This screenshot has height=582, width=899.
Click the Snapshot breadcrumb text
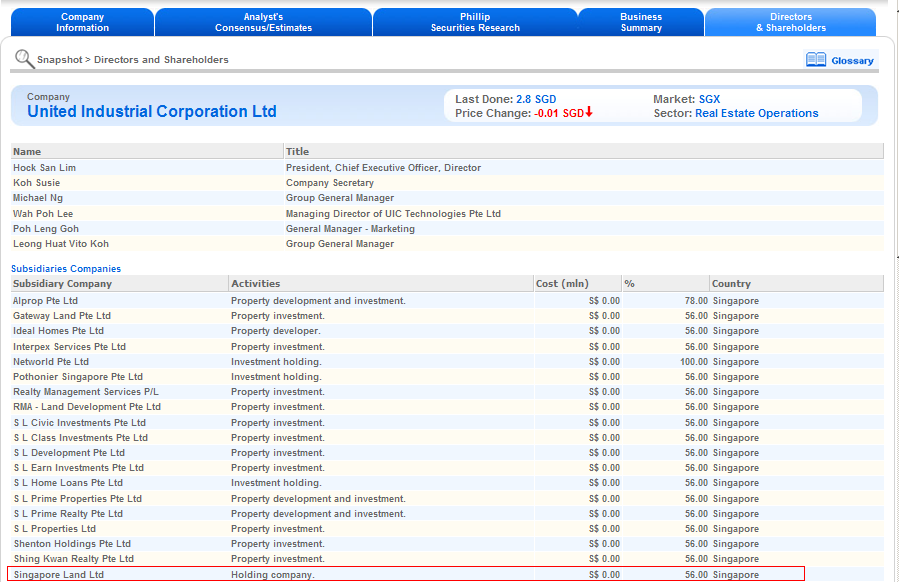pyautogui.click(x=60, y=60)
